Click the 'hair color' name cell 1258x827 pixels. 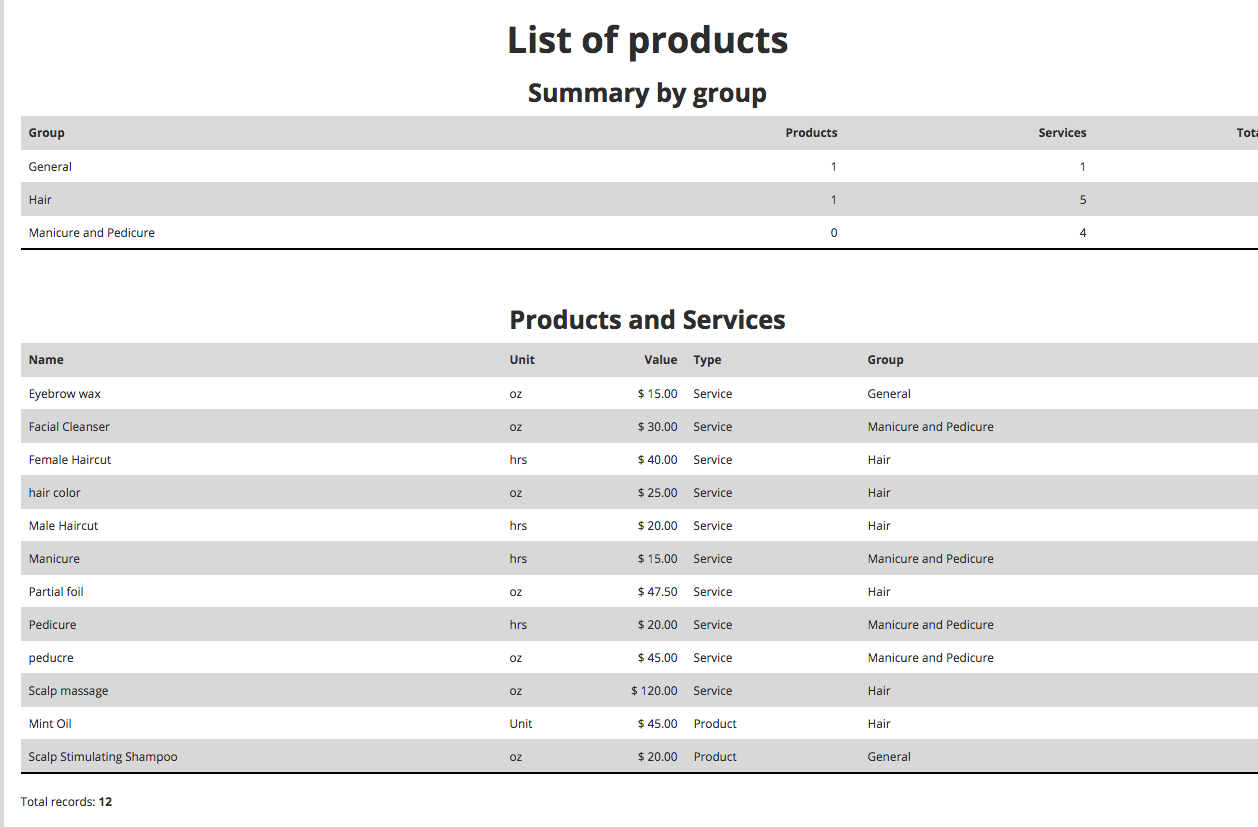click(x=55, y=493)
